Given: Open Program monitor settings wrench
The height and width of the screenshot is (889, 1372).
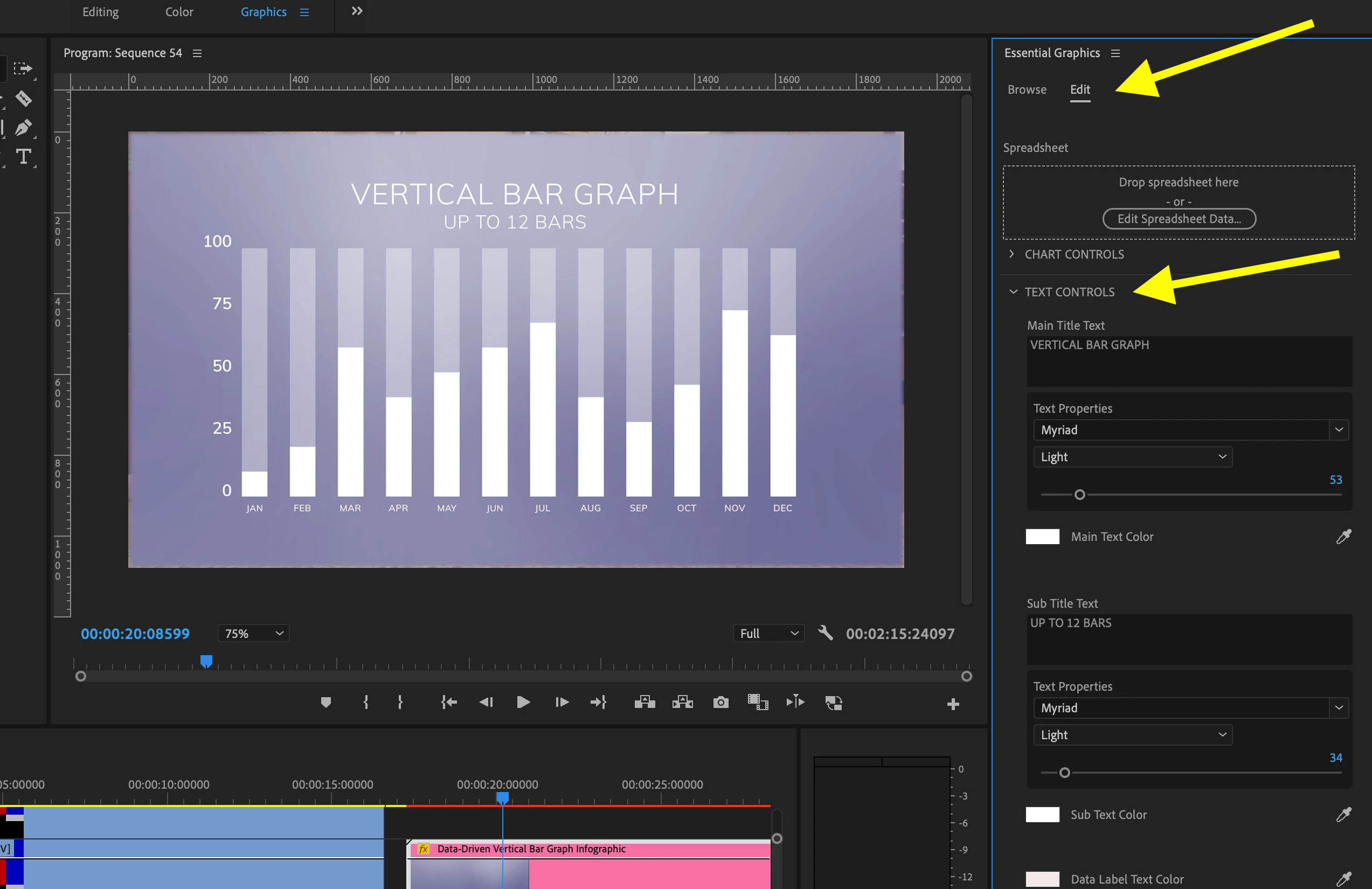Looking at the screenshot, I should pyautogui.click(x=825, y=633).
